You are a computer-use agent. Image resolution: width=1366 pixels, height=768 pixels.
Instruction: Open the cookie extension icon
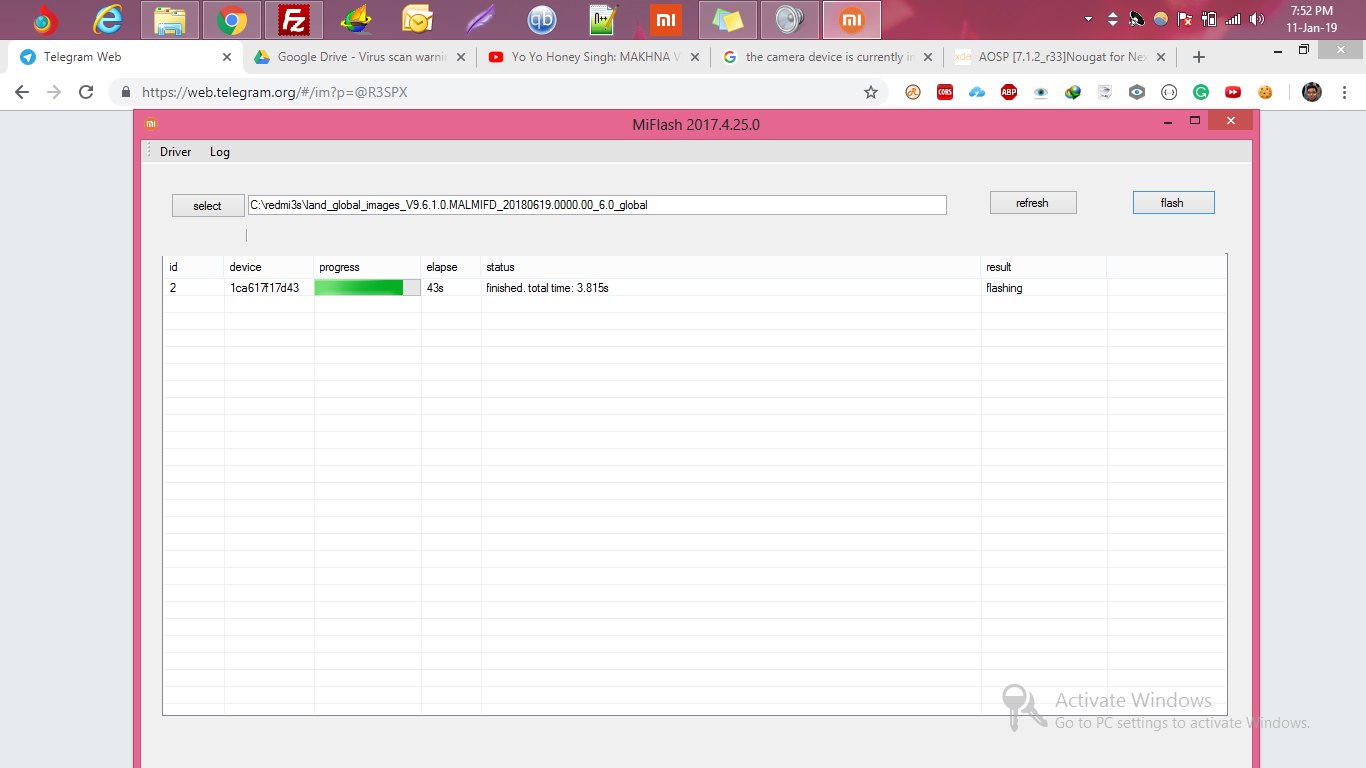1265,92
